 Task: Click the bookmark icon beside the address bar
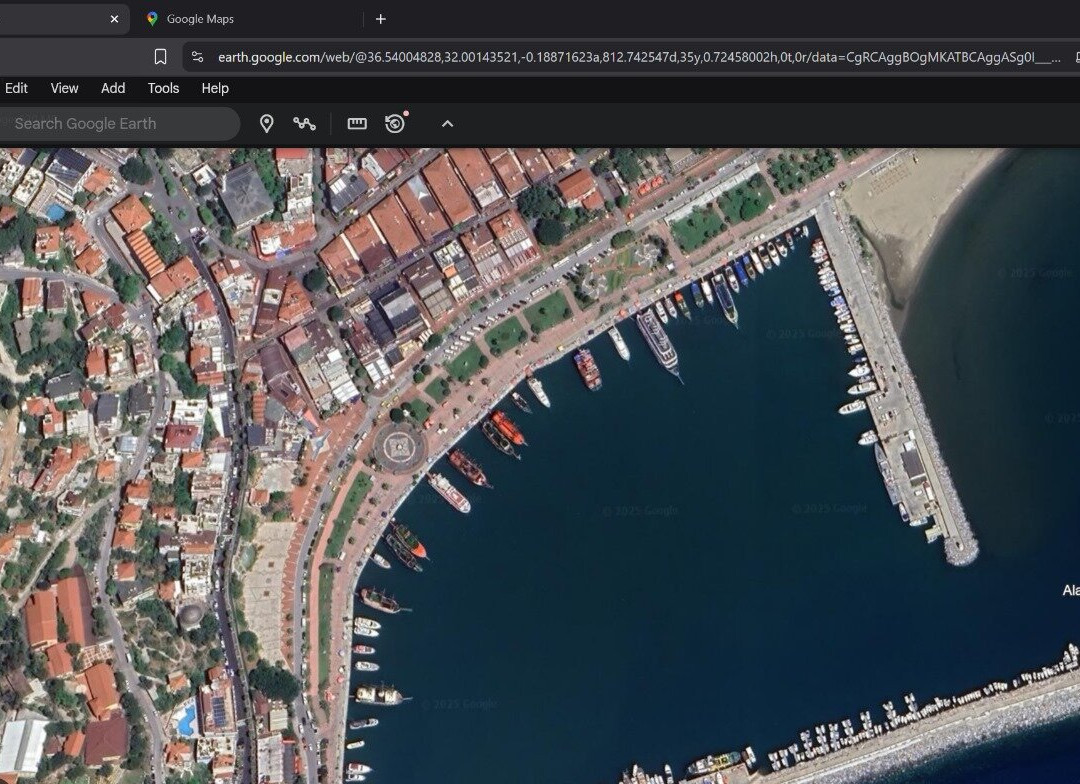160,57
